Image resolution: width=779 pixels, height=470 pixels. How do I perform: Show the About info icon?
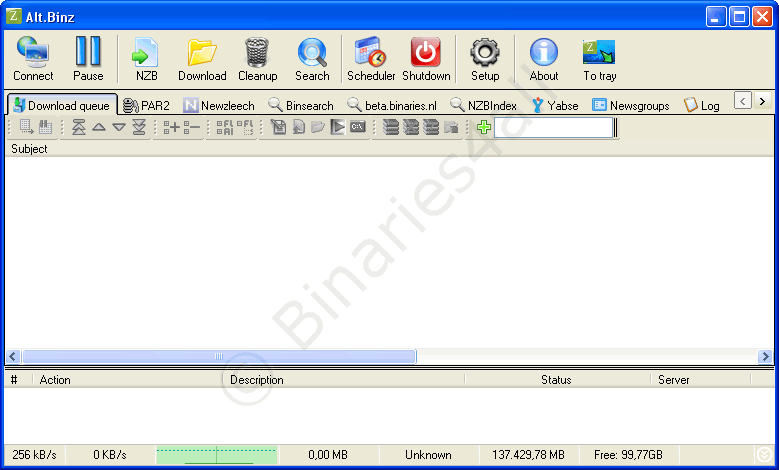click(x=544, y=52)
